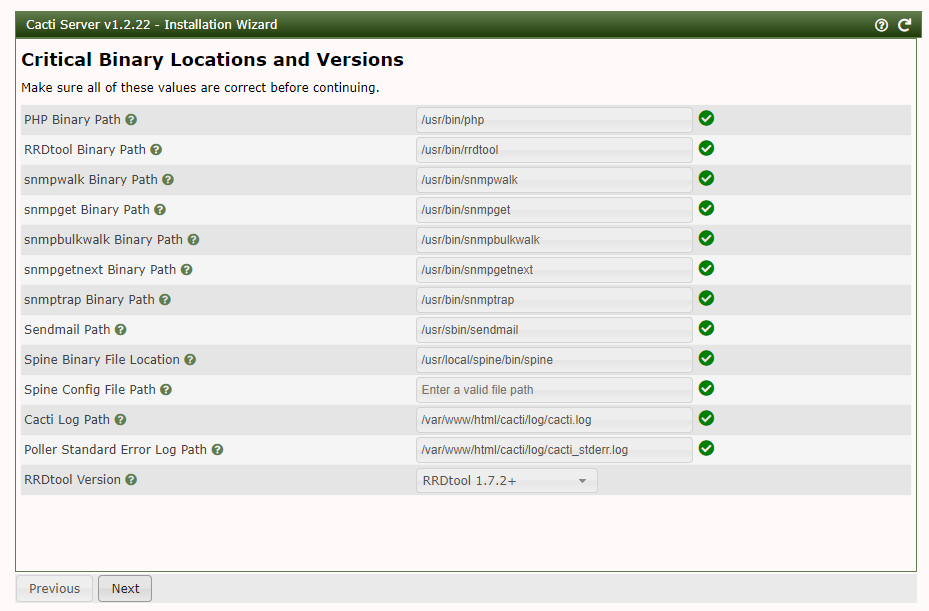This screenshot has height=611, width=929.
Task: Click the 'Critical Binary Locations and Versions' heading
Action: coord(212,60)
